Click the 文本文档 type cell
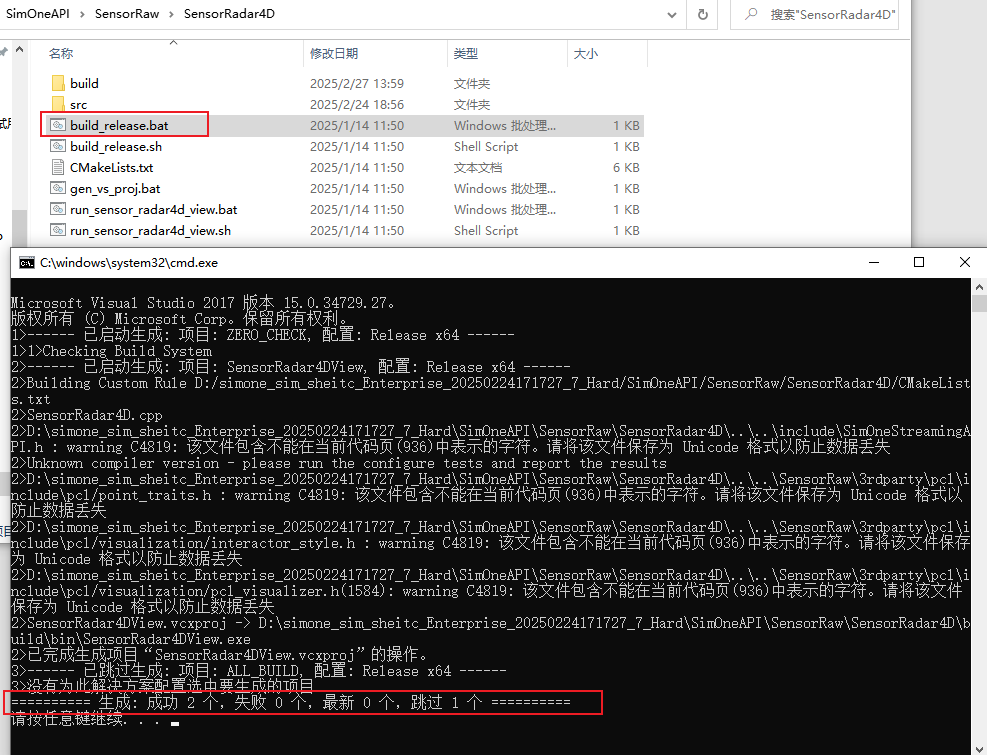This screenshot has height=755, width=987. click(478, 167)
